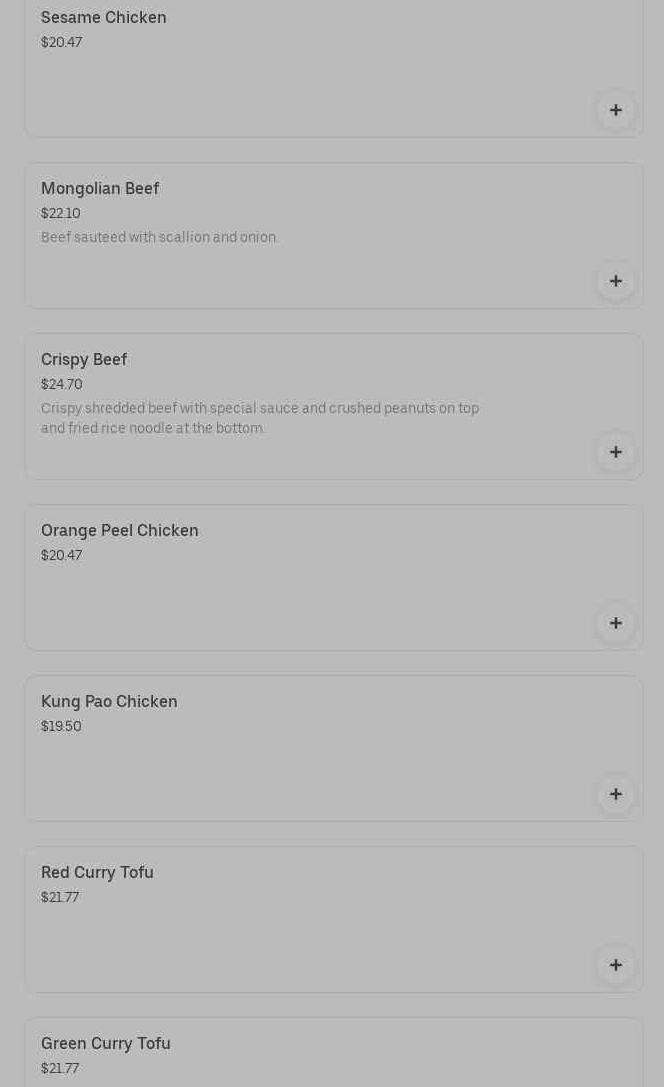This screenshot has height=1087, width=664.
Task: Add Sesame Chicken with plus icon
Action: click(616, 110)
